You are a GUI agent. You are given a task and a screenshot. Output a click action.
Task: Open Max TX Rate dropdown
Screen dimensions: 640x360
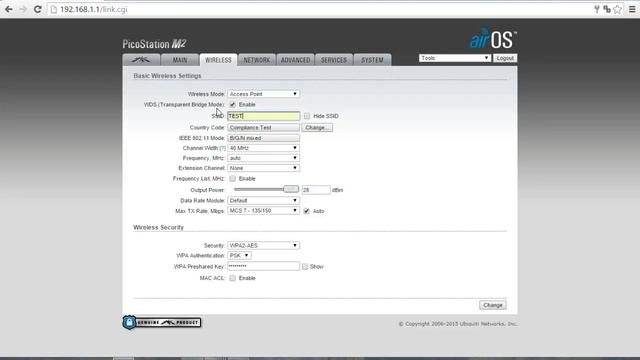click(x=263, y=211)
